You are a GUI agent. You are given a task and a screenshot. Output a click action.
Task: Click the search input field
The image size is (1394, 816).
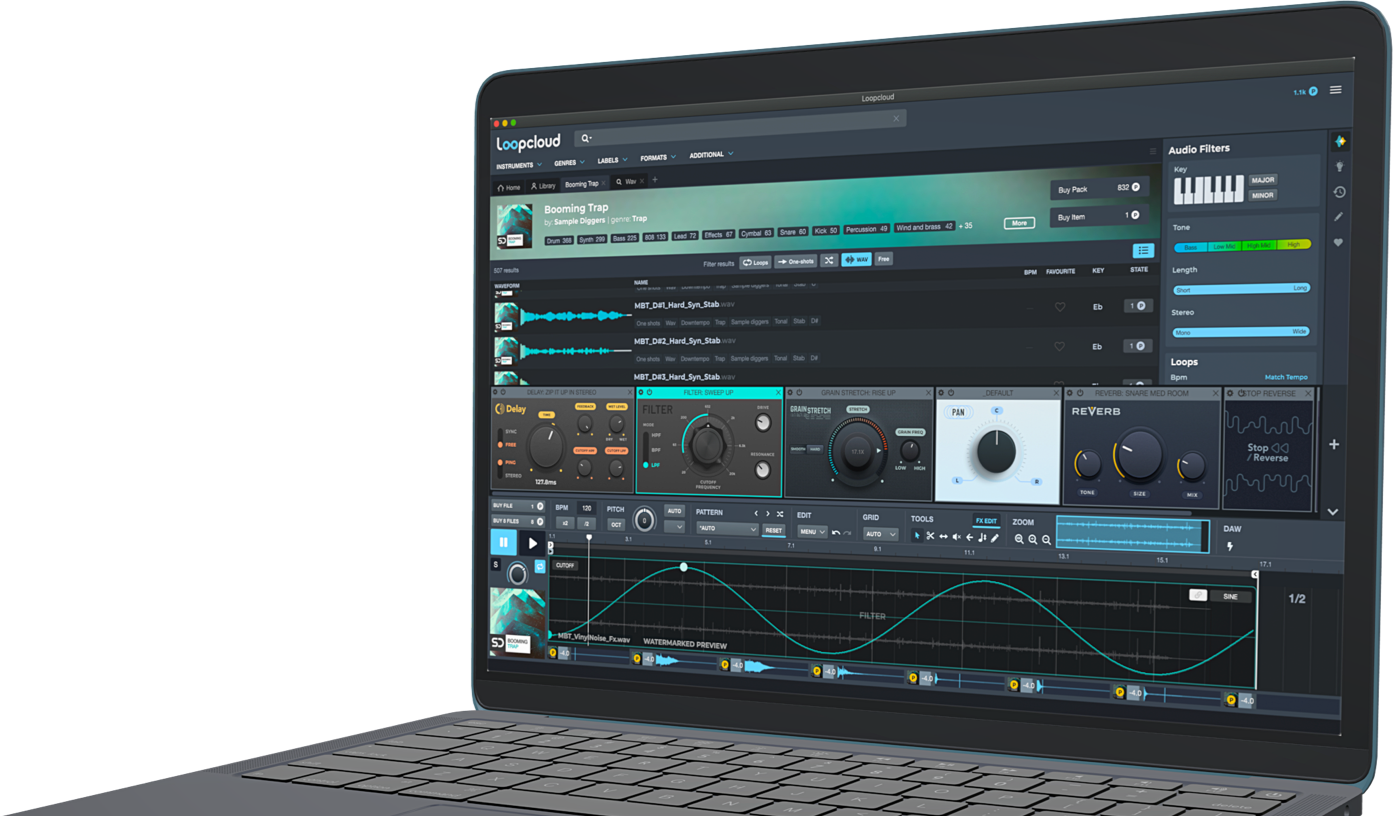pyautogui.click(x=740, y=138)
